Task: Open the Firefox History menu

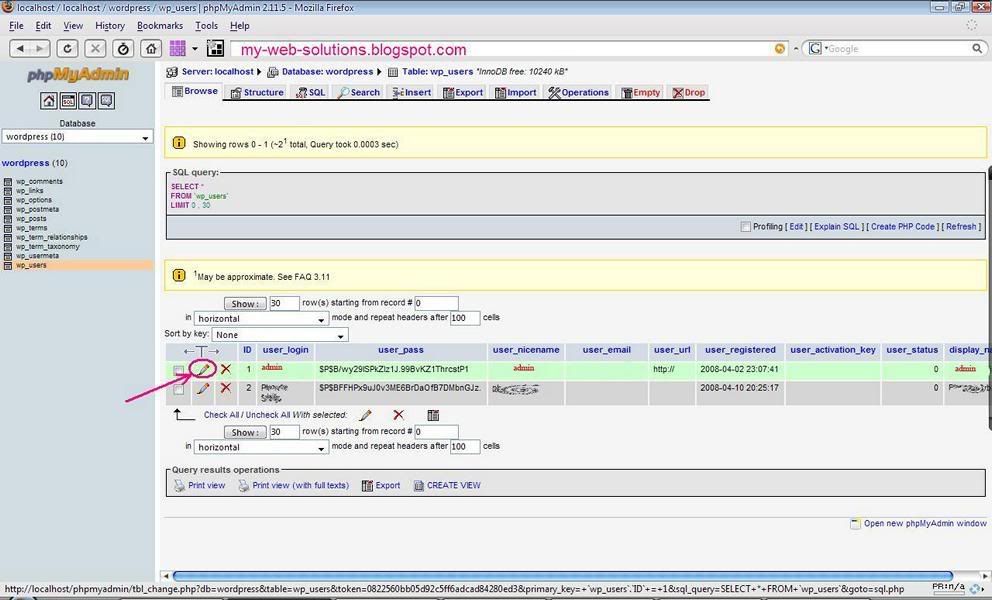Action: [110, 26]
